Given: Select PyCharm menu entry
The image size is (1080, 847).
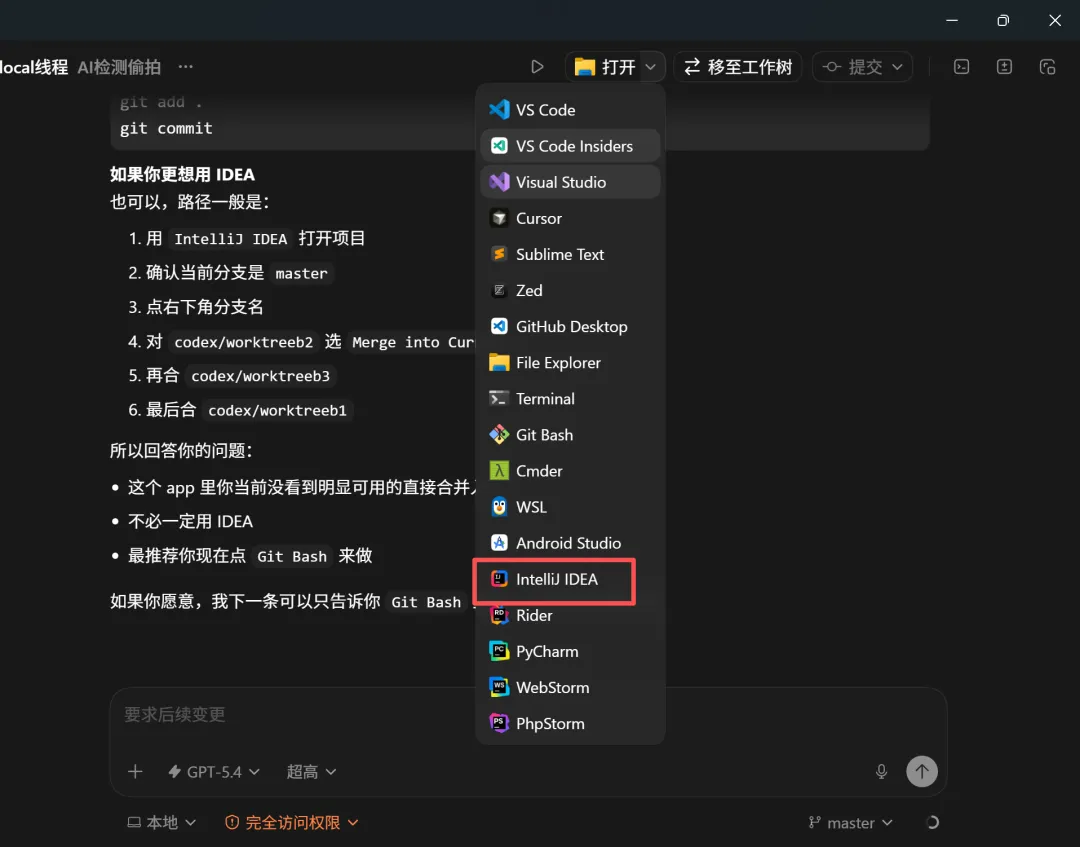Looking at the screenshot, I should pyautogui.click(x=570, y=651).
